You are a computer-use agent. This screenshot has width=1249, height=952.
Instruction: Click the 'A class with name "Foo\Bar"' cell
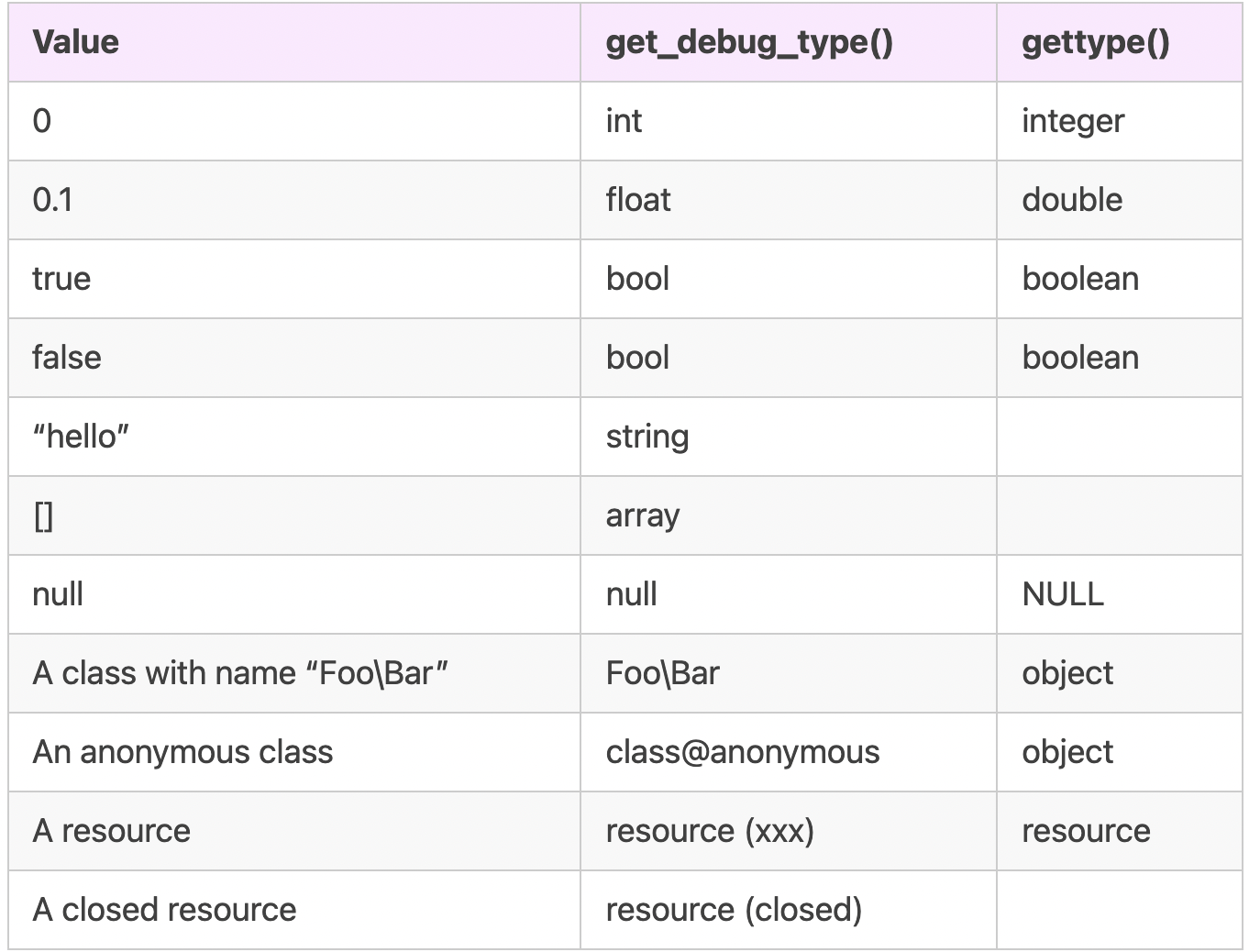240,673
